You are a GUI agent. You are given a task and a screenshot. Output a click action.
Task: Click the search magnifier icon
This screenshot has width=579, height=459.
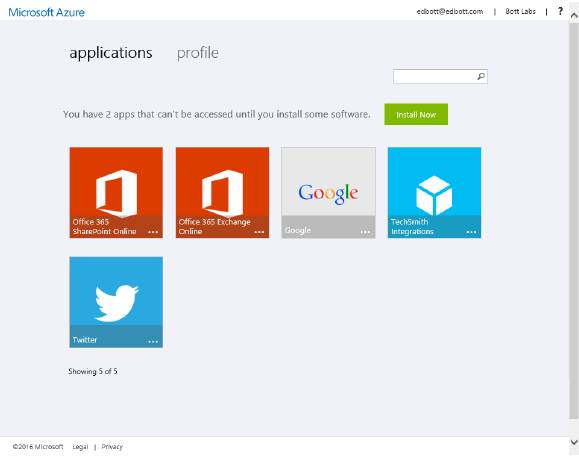[x=481, y=76]
